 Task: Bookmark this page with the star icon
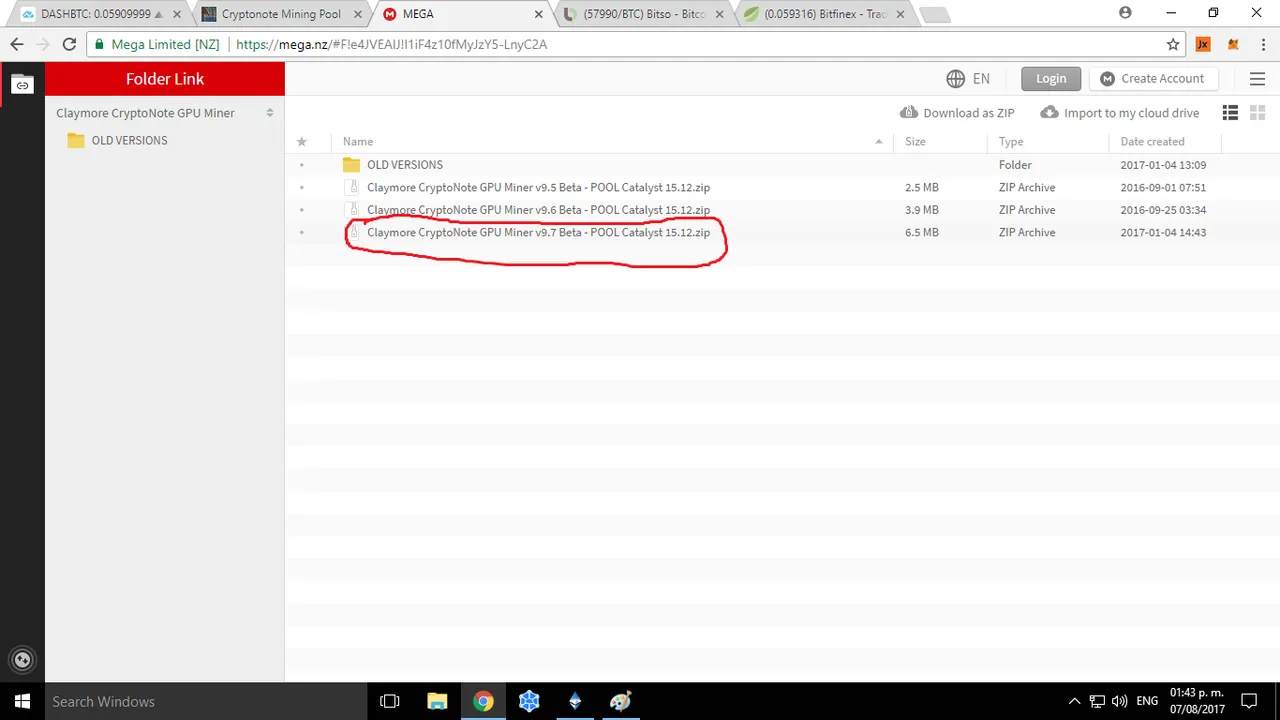(x=1173, y=44)
